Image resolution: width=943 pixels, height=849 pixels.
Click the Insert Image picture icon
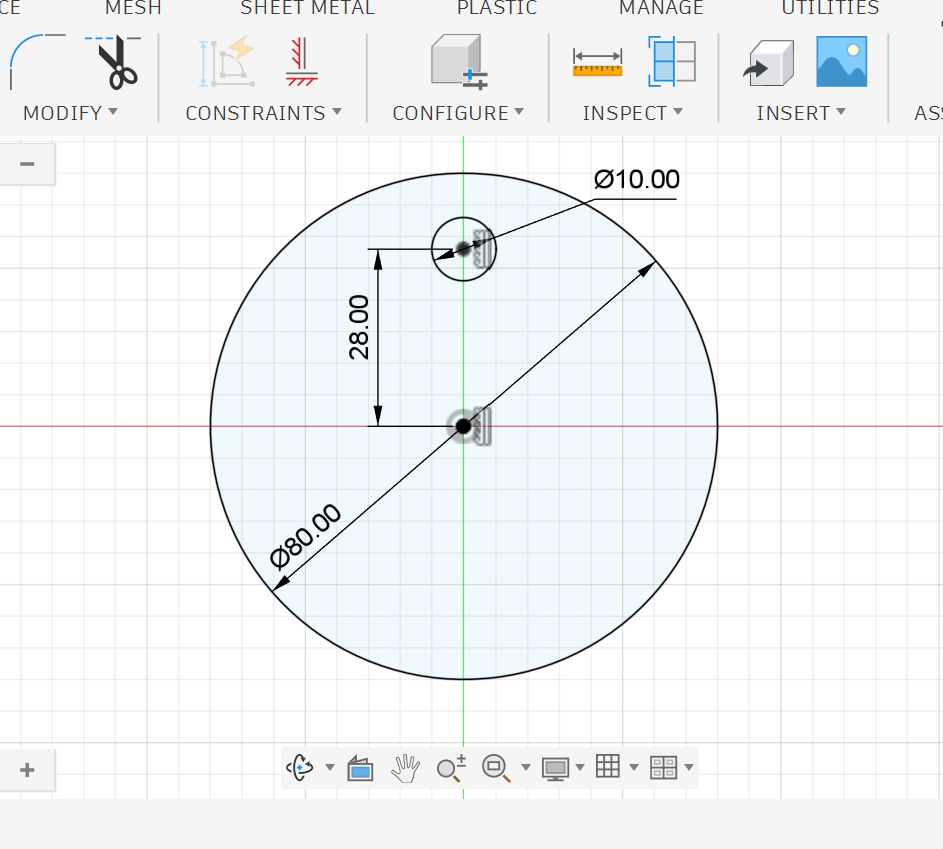(841, 61)
